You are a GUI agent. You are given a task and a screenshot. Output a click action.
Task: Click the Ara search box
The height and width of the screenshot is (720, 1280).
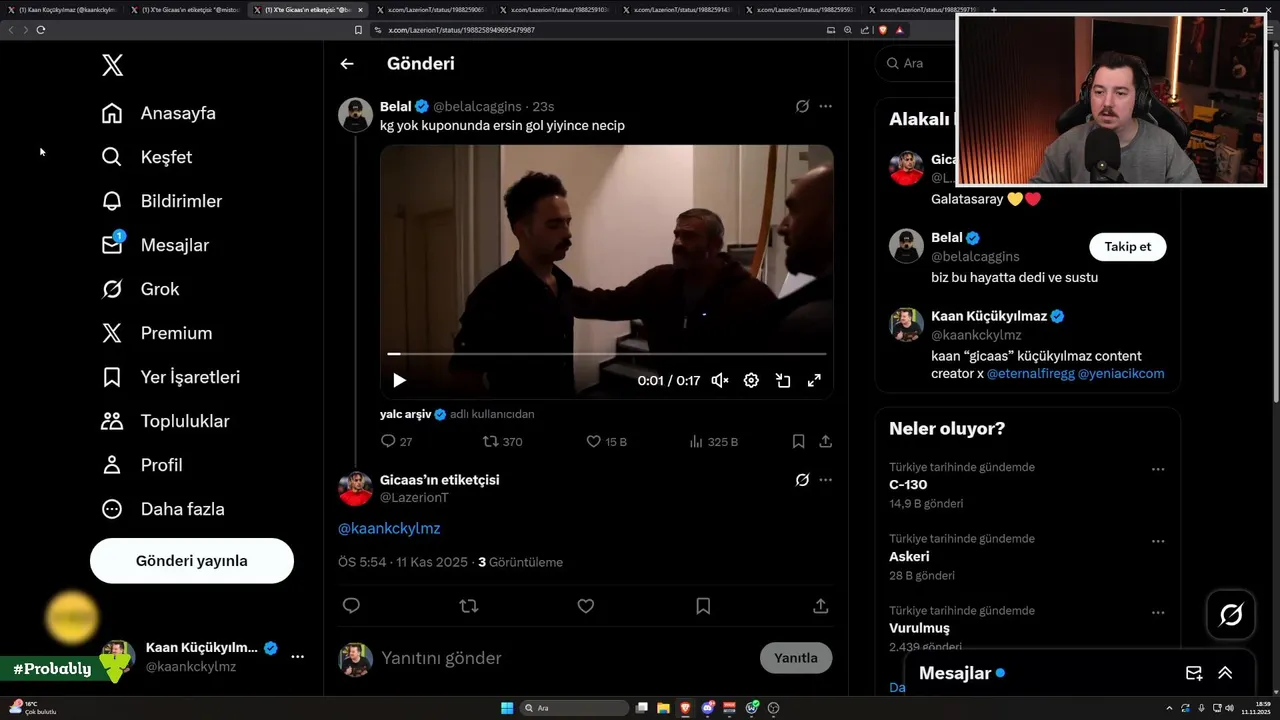[915, 63]
